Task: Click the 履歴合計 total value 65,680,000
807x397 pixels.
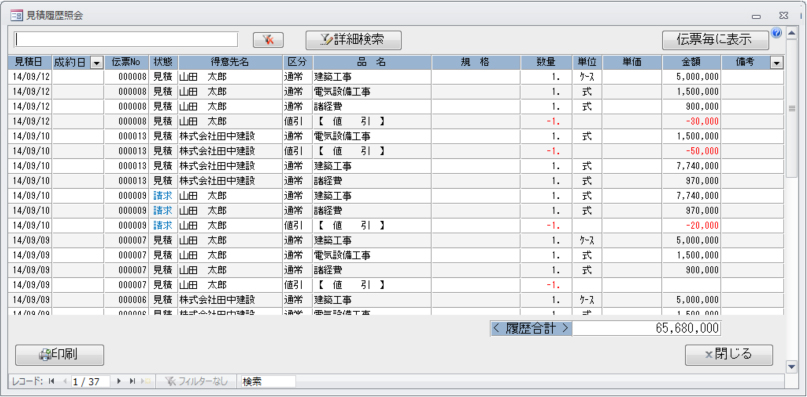Action: point(646,328)
